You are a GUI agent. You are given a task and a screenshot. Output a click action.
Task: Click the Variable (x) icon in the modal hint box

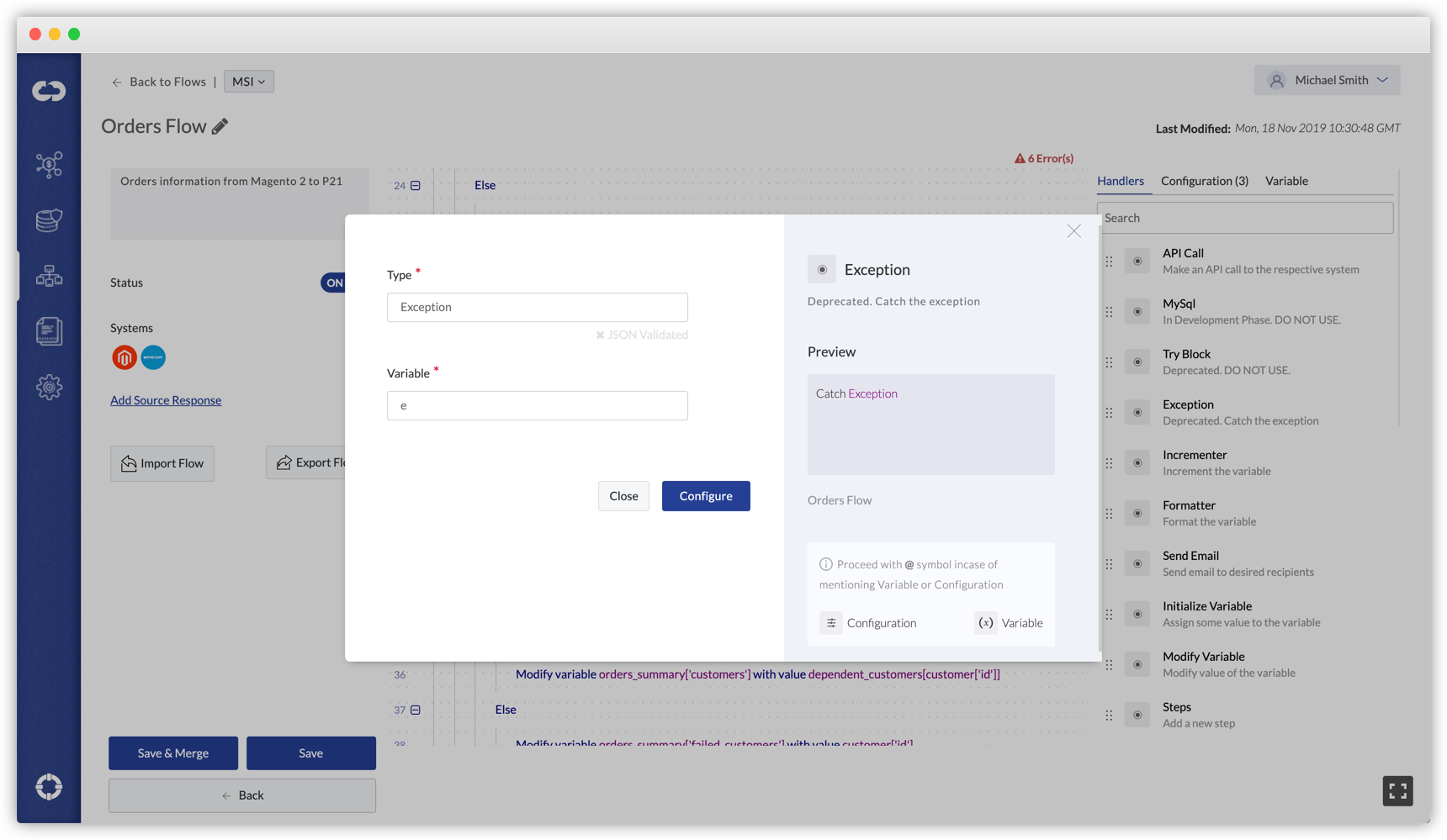click(986, 623)
